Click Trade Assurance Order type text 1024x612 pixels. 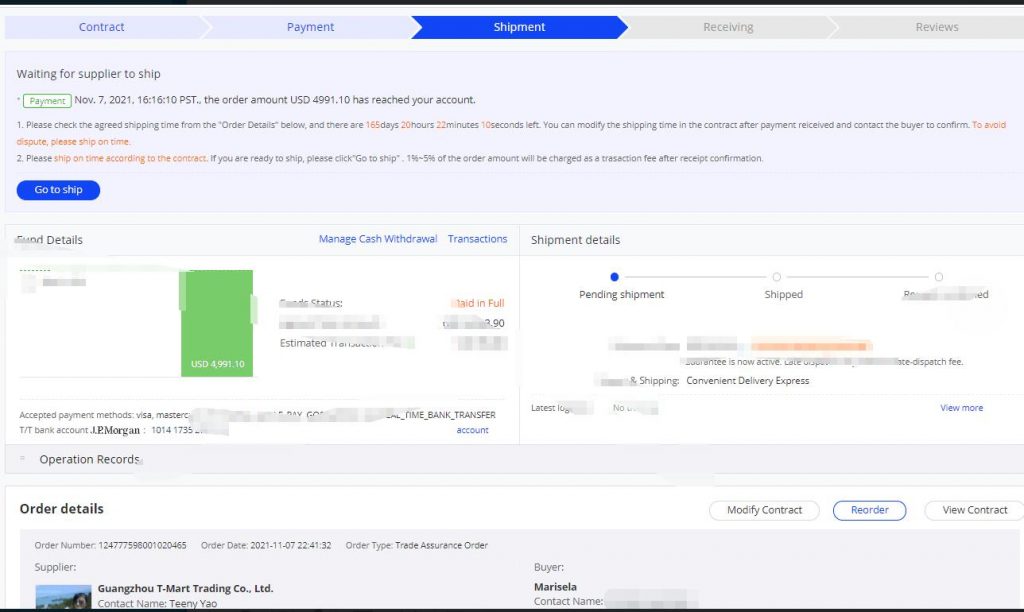pos(441,545)
